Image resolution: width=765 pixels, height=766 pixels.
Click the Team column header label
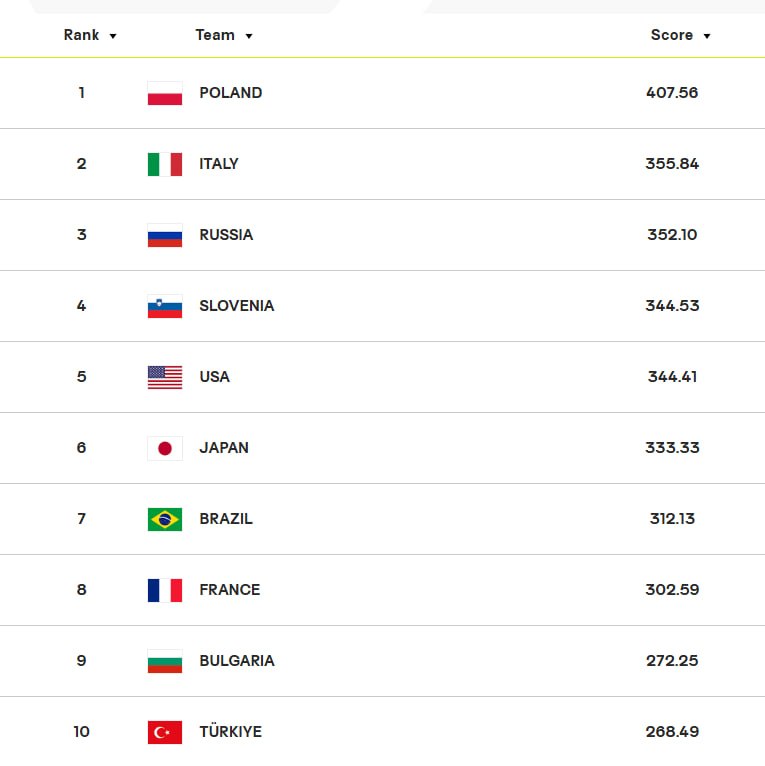pyautogui.click(x=215, y=35)
